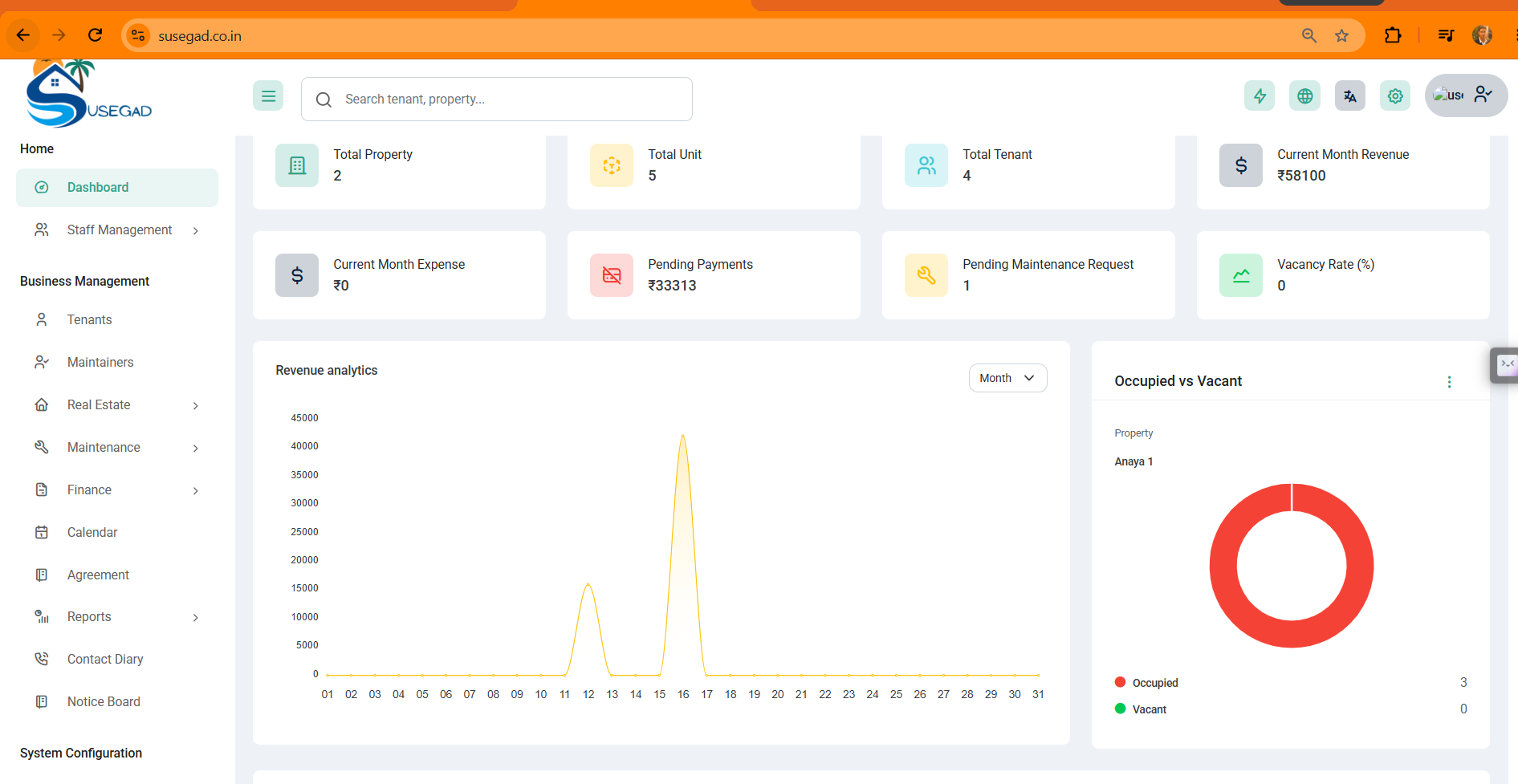Toggle the red Occupied legend swatch

coord(1121,682)
